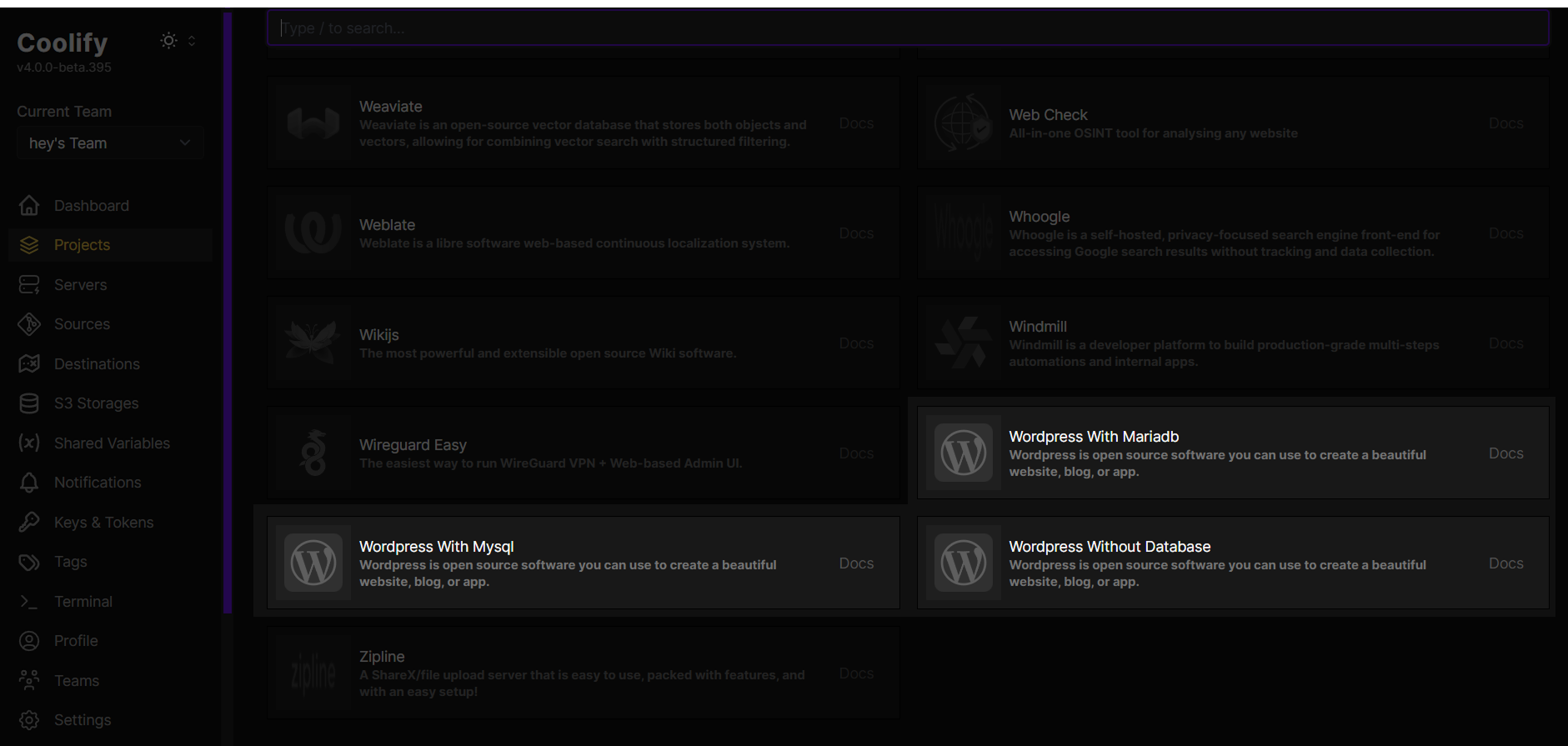The height and width of the screenshot is (746, 1568).
Task: Click the WordPress logo for Wordpress Without Database
Action: pos(964,563)
